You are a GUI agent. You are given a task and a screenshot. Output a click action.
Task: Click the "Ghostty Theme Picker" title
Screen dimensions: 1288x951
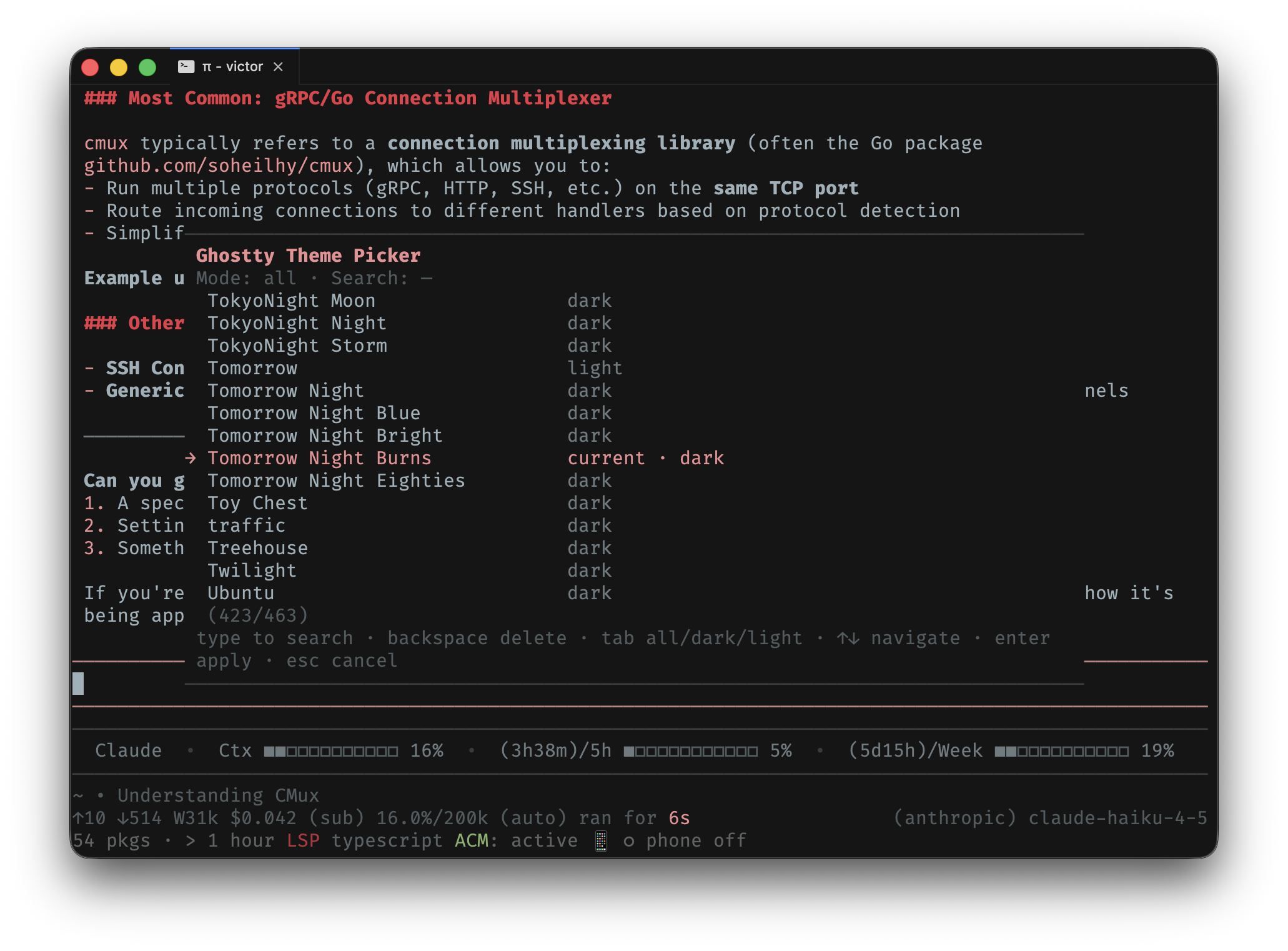point(308,256)
